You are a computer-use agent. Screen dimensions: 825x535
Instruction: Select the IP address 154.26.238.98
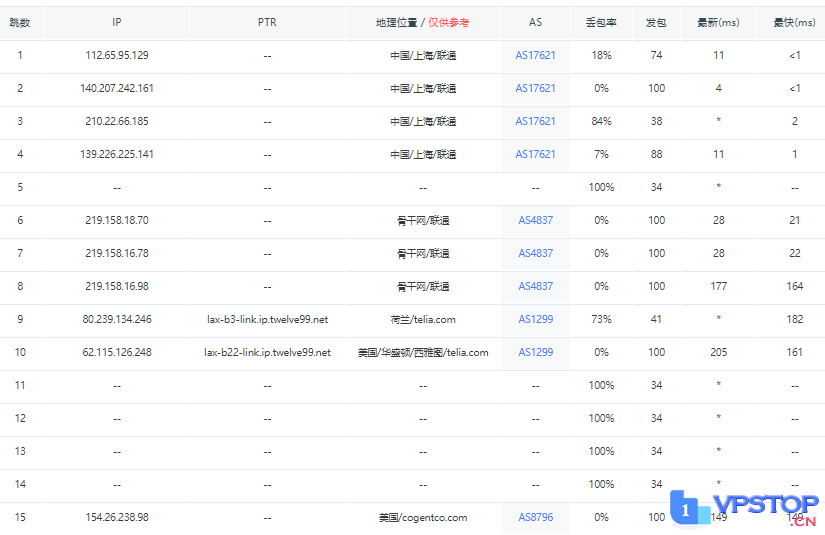(117, 518)
